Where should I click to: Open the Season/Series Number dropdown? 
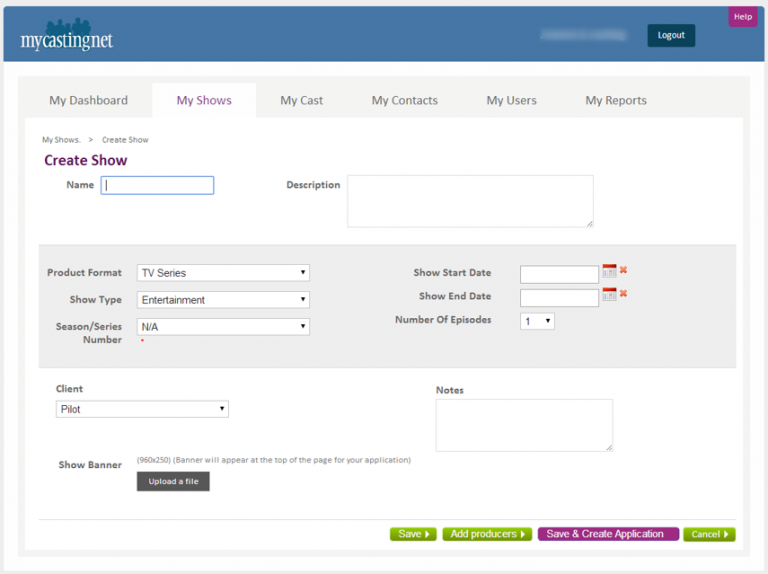tap(223, 327)
